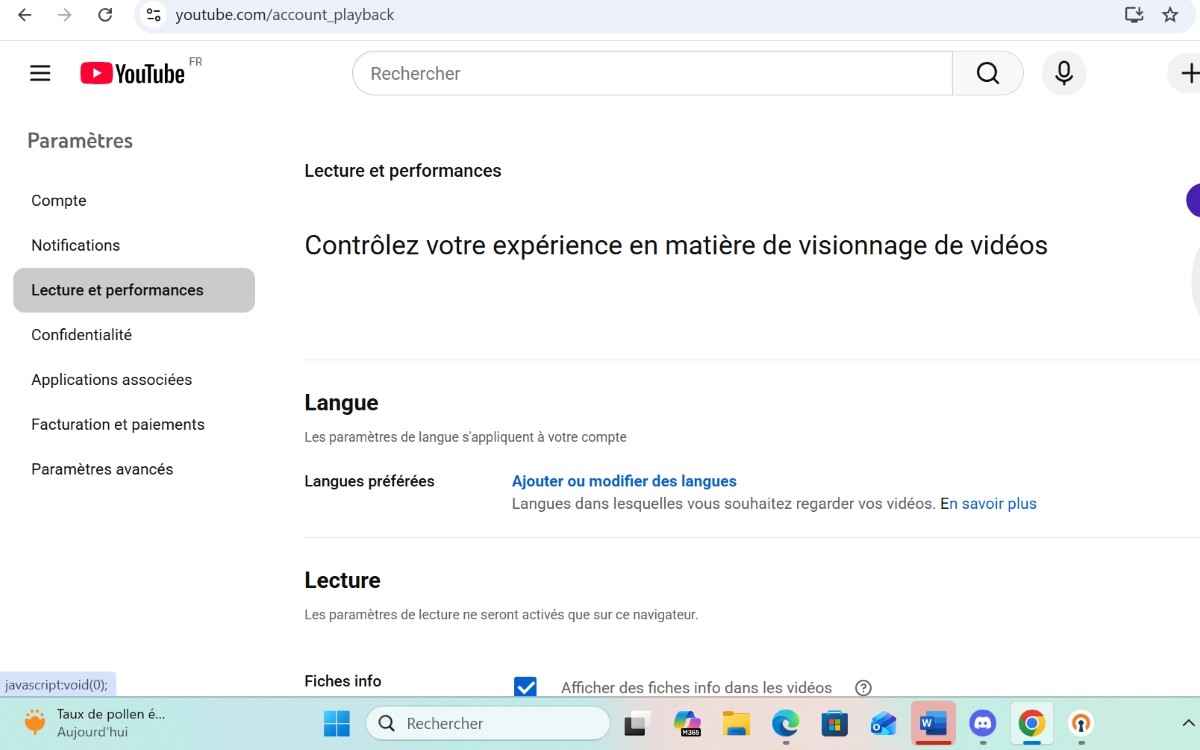Launch Microsoft Word from the taskbar
The width and height of the screenshot is (1200, 750).
click(x=933, y=723)
